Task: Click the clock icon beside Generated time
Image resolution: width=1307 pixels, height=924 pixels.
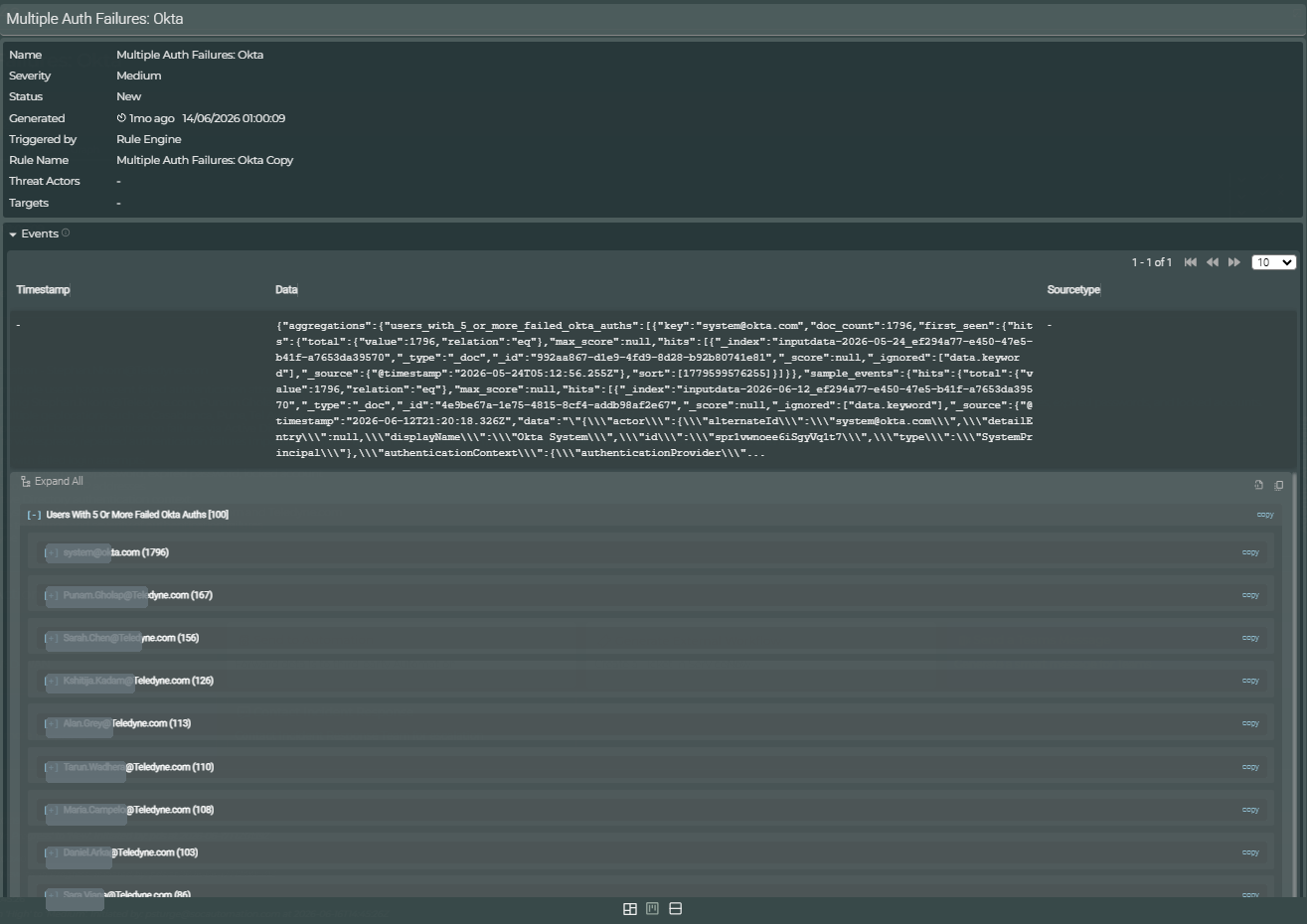Action: [121, 118]
